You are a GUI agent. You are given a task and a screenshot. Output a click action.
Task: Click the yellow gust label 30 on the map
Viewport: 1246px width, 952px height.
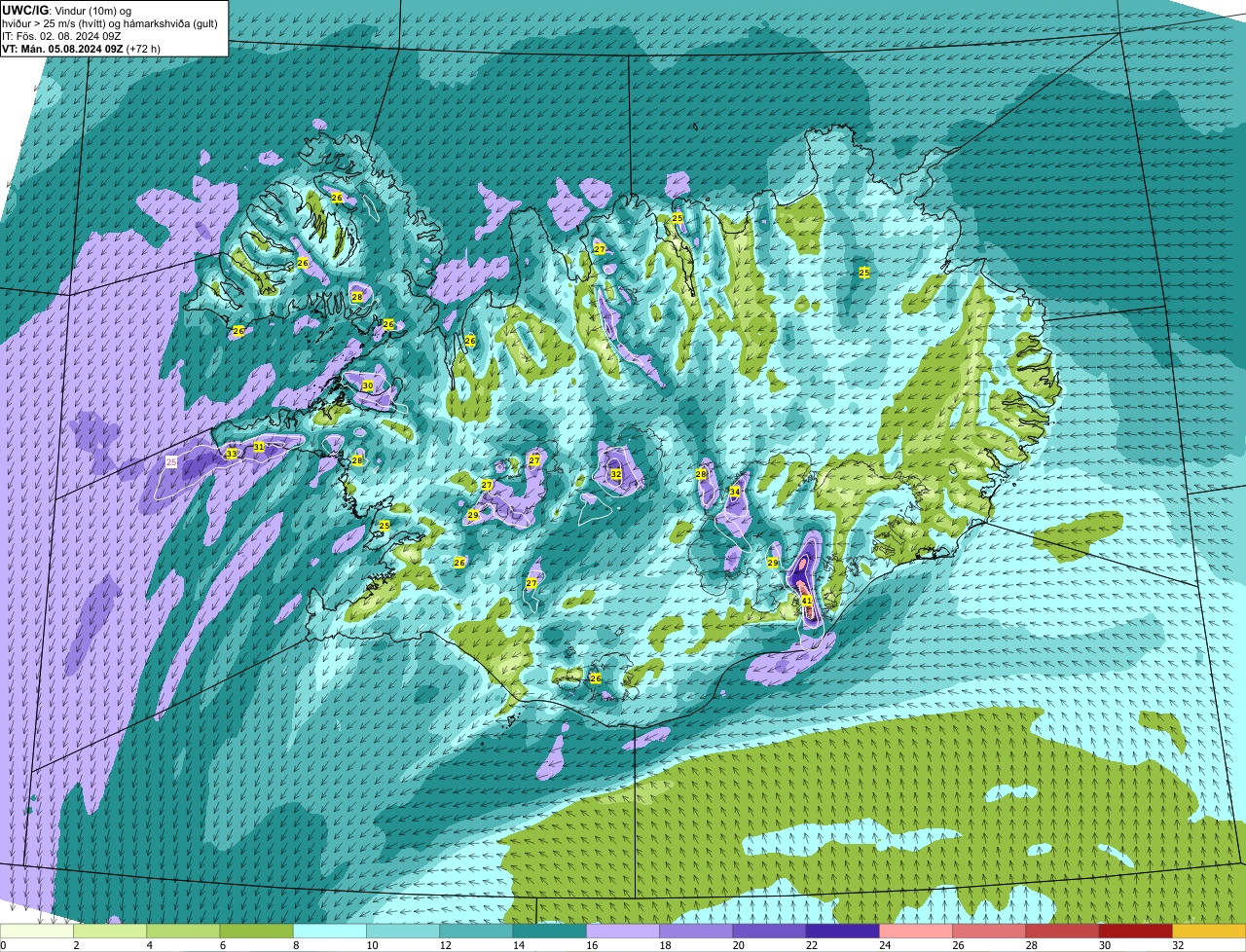pyautogui.click(x=367, y=386)
